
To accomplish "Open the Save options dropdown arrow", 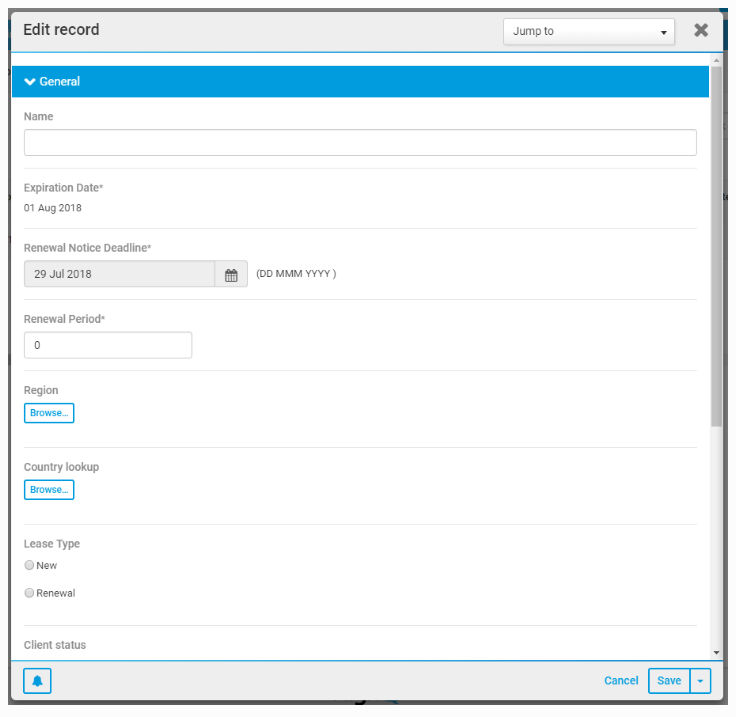I will [700, 681].
